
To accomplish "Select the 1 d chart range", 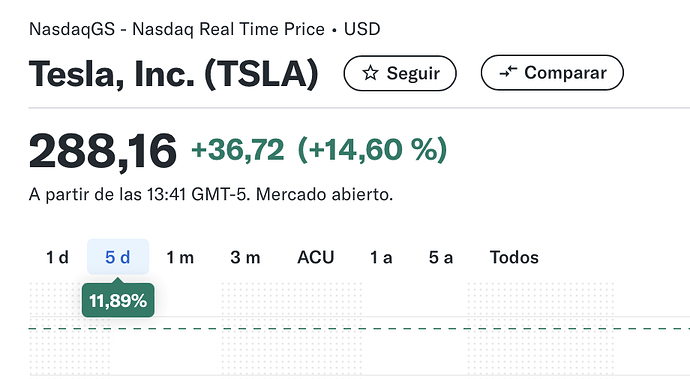I will (57, 257).
